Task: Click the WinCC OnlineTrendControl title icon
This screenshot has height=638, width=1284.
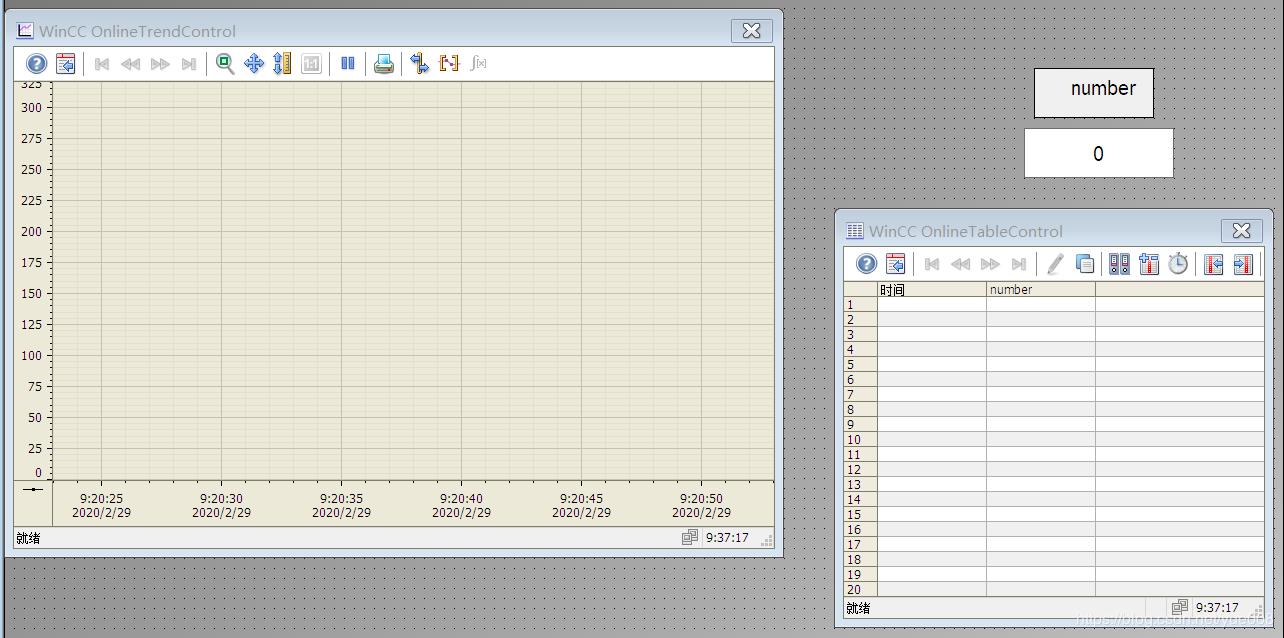Action: click(x=25, y=31)
